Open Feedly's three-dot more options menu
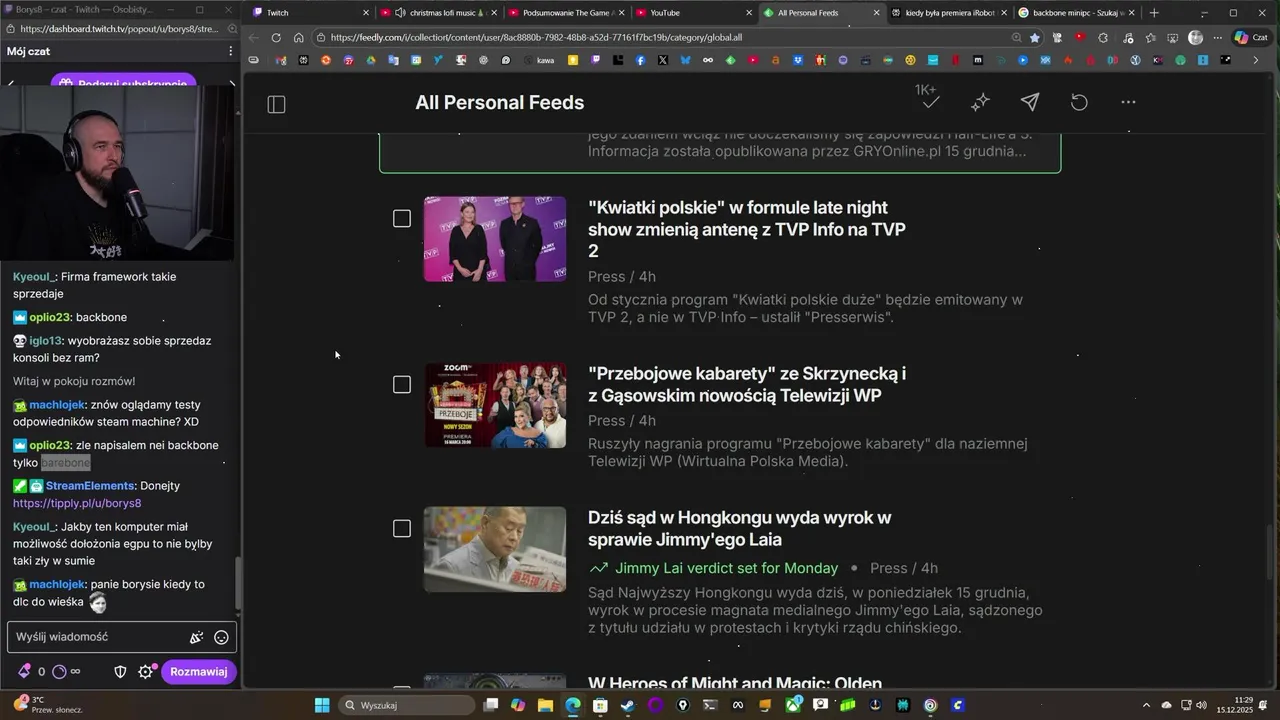This screenshot has width=1280, height=720. pyautogui.click(x=1128, y=102)
